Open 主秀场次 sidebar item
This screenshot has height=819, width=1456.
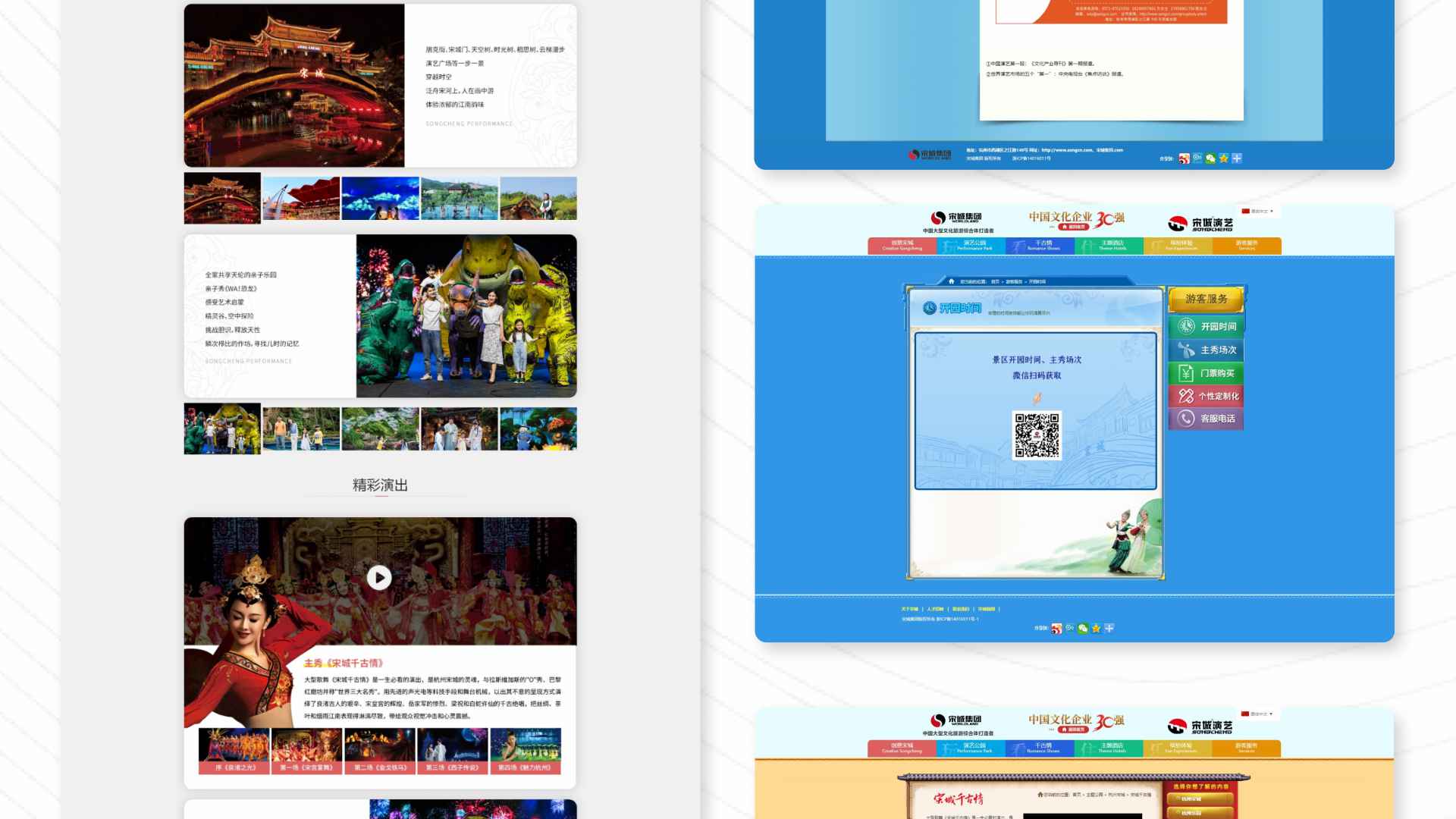click(1206, 350)
